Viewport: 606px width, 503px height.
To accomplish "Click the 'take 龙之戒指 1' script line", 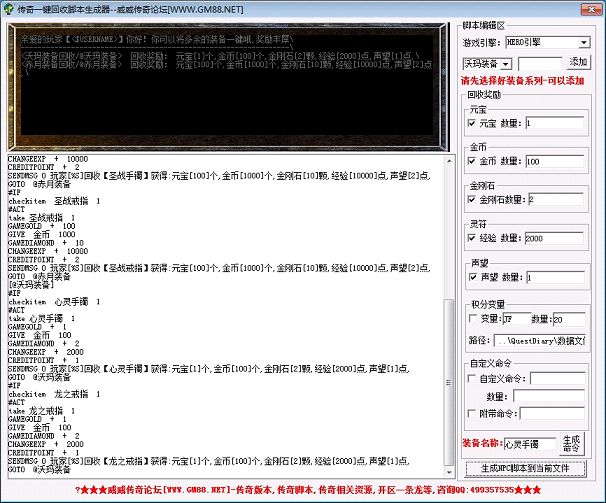I will tap(41, 411).
